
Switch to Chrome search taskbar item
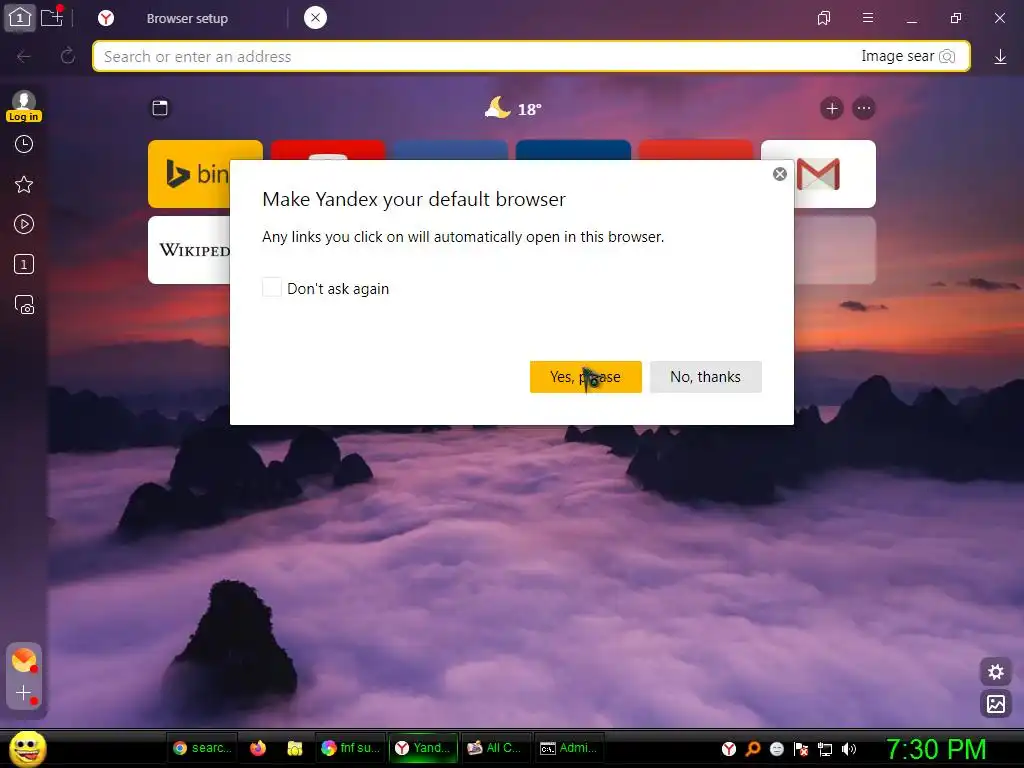(202, 748)
